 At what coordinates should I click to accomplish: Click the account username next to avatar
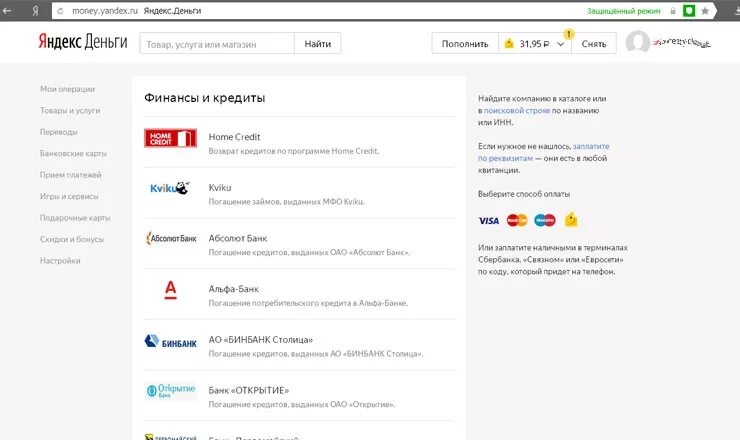[682, 42]
